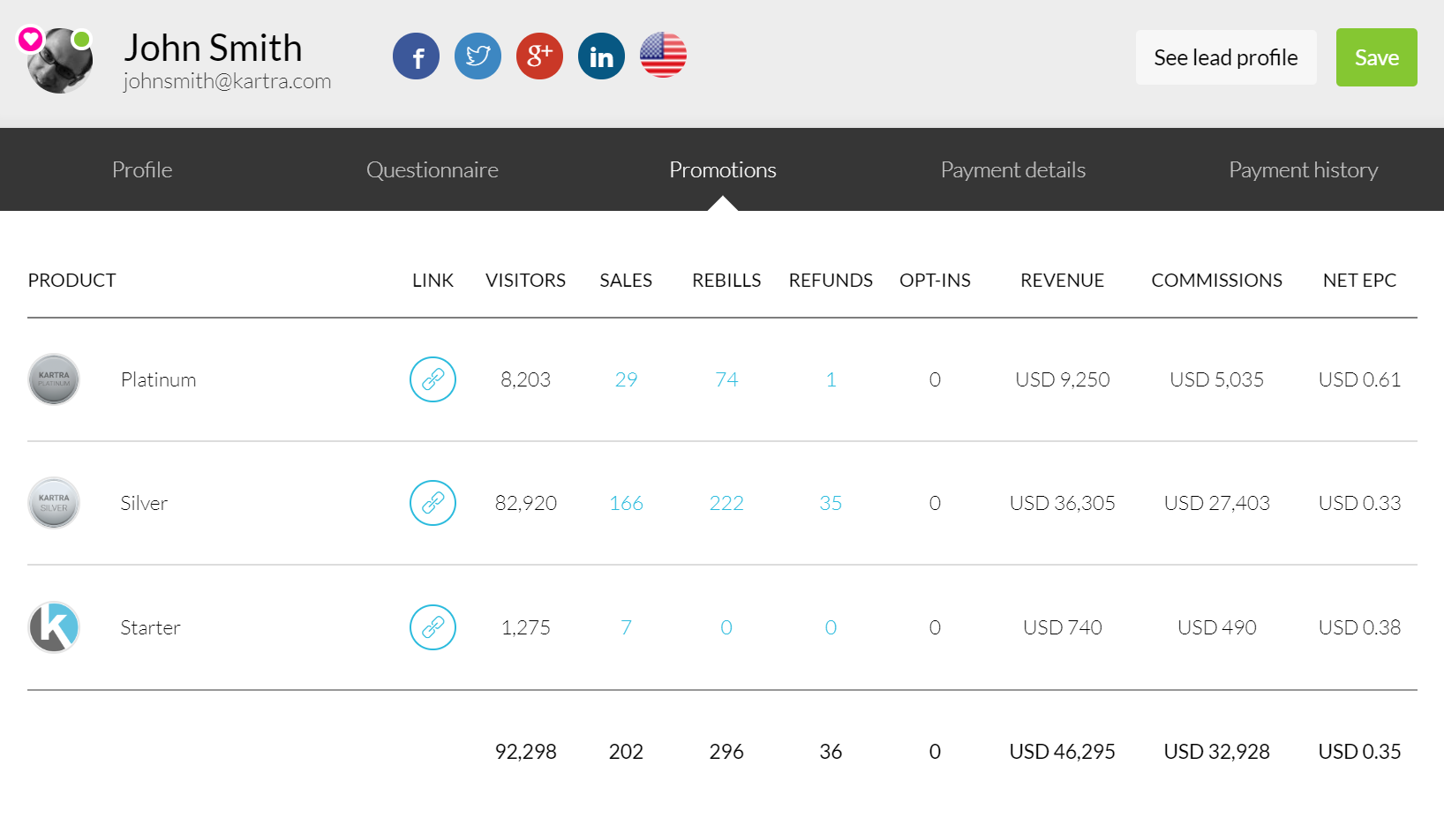Open John Smith's Facebook profile icon

[416, 56]
